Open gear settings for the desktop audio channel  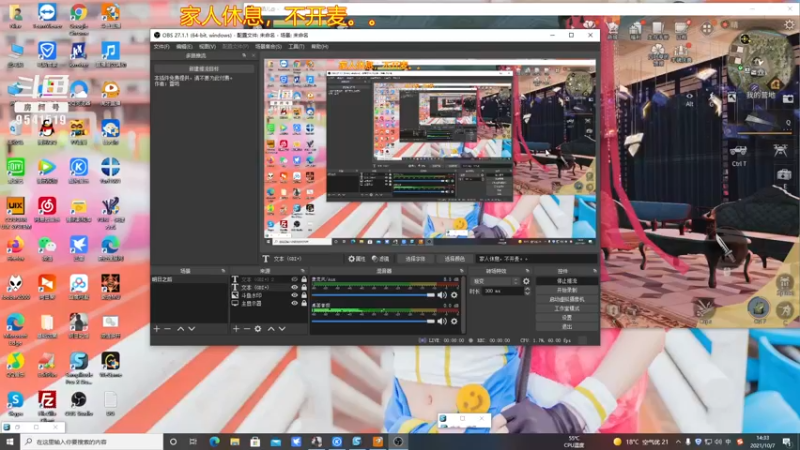click(454, 321)
